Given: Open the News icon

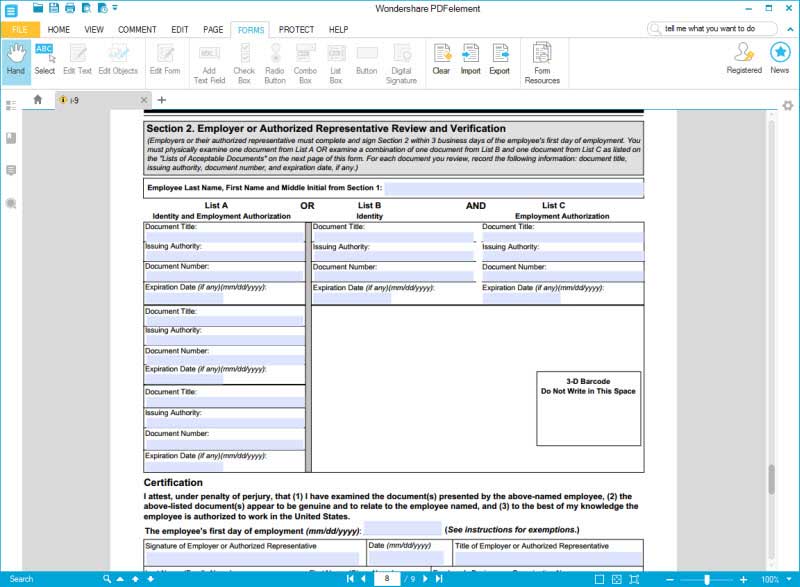Looking at the screenshot, I should point(780,59).
